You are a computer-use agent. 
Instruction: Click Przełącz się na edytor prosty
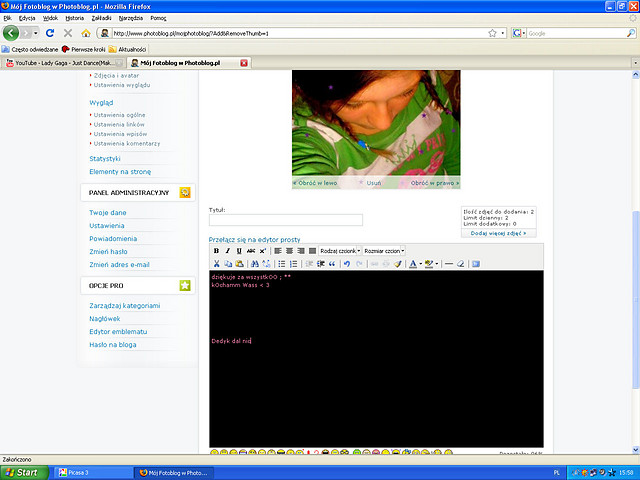tap(254, 240)
